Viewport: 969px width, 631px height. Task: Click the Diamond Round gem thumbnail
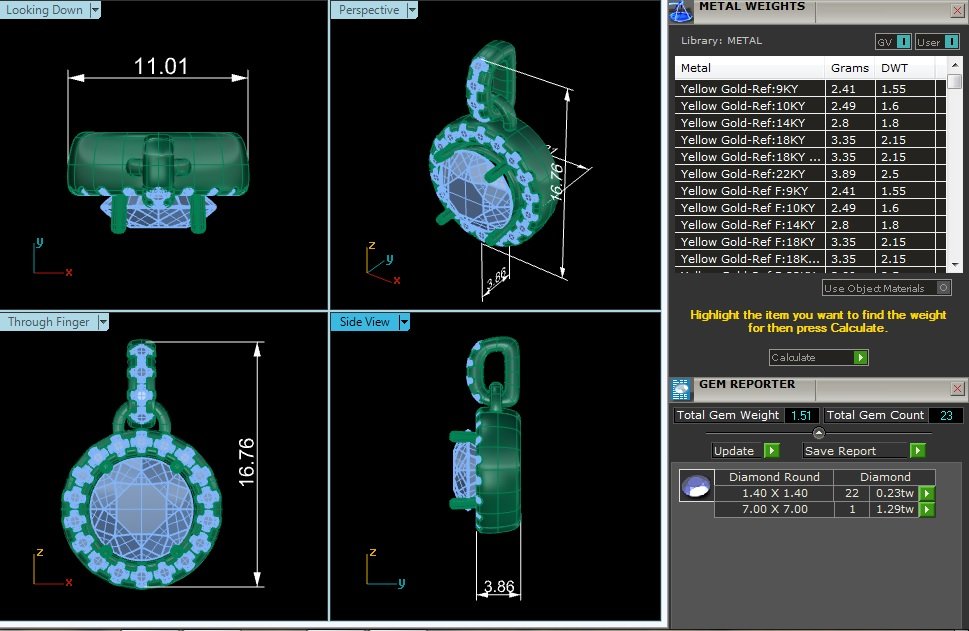696,485
